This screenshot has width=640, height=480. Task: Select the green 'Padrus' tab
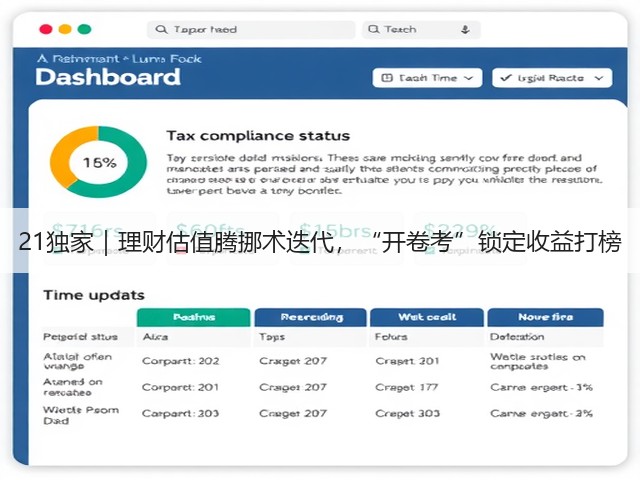(x=193, y=317)
